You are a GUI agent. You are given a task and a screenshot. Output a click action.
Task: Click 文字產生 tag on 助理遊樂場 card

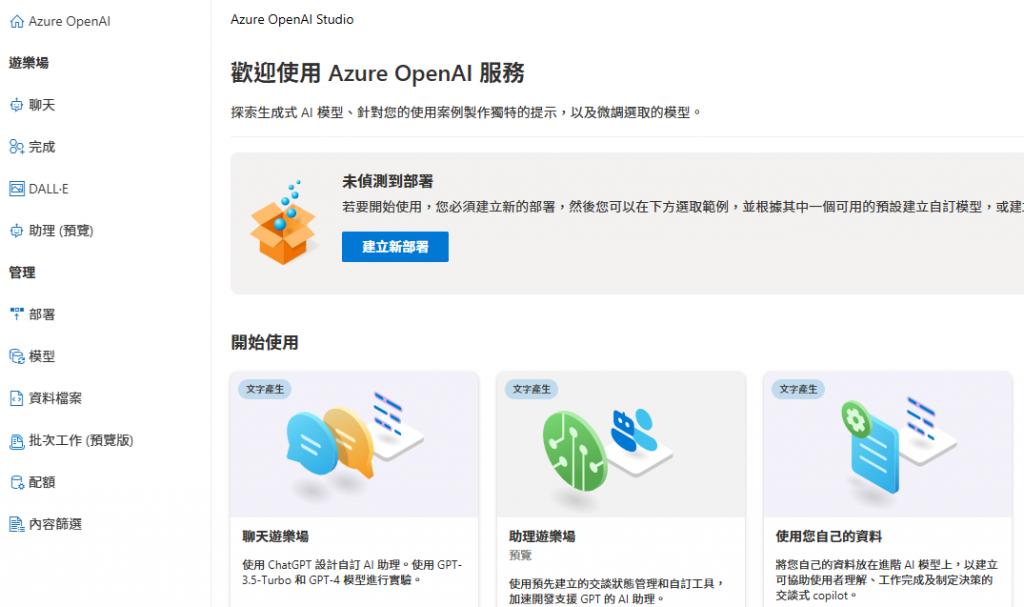(532, 389)
